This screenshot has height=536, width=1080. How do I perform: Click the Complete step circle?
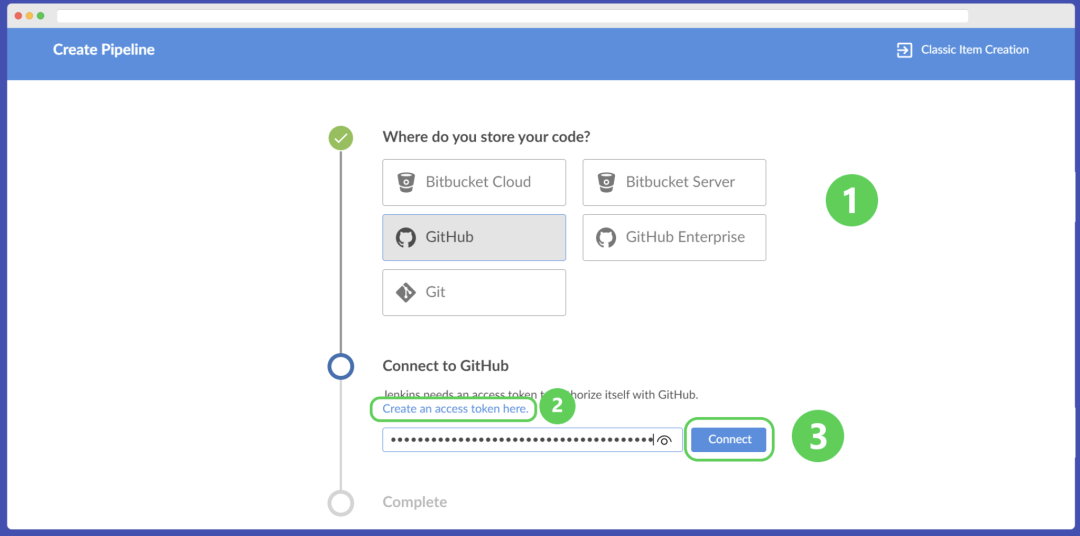pyautogui.click(x=341, y=502)
